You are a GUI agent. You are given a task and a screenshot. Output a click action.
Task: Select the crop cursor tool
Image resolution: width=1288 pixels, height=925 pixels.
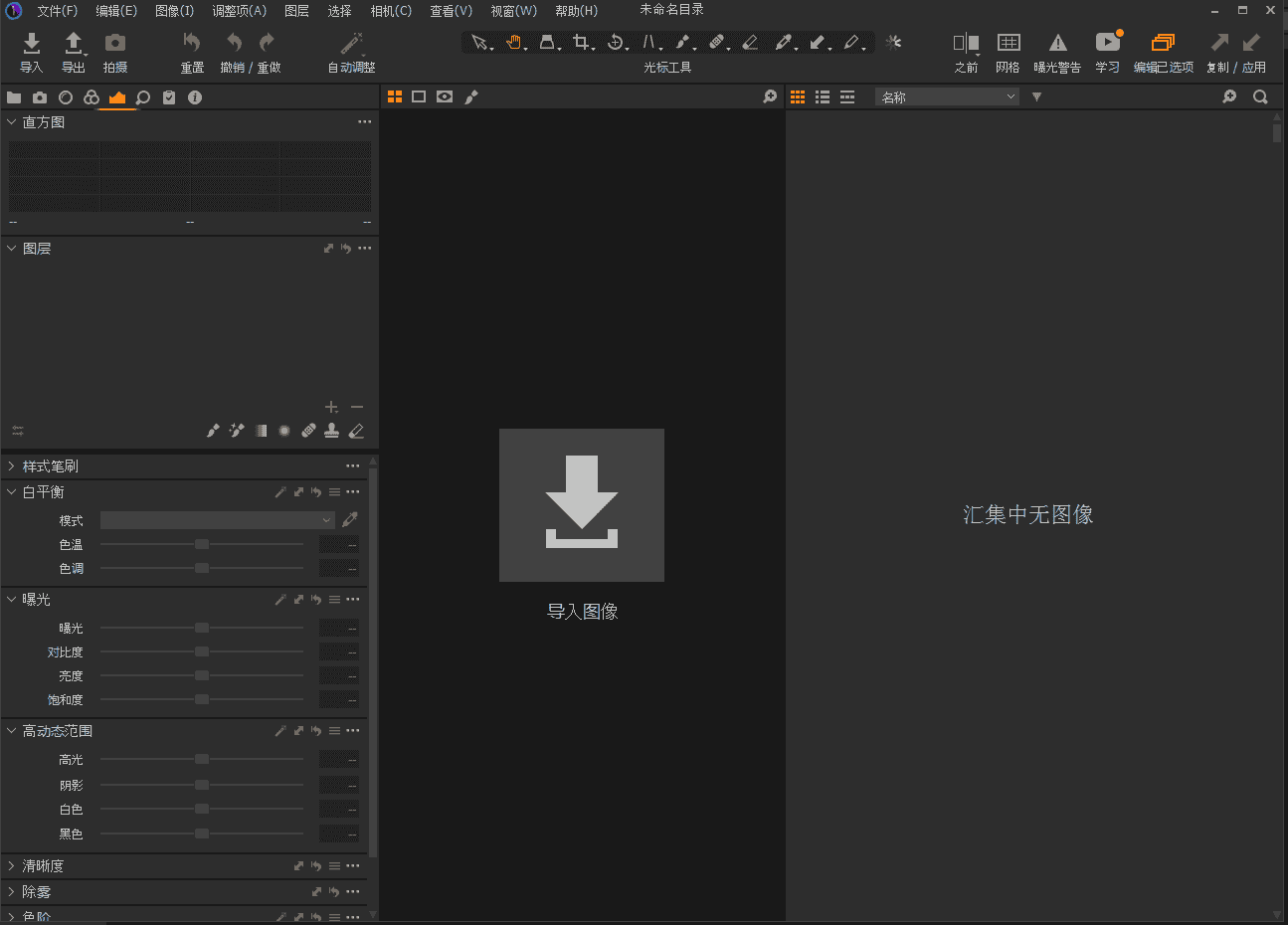point(582,43)
